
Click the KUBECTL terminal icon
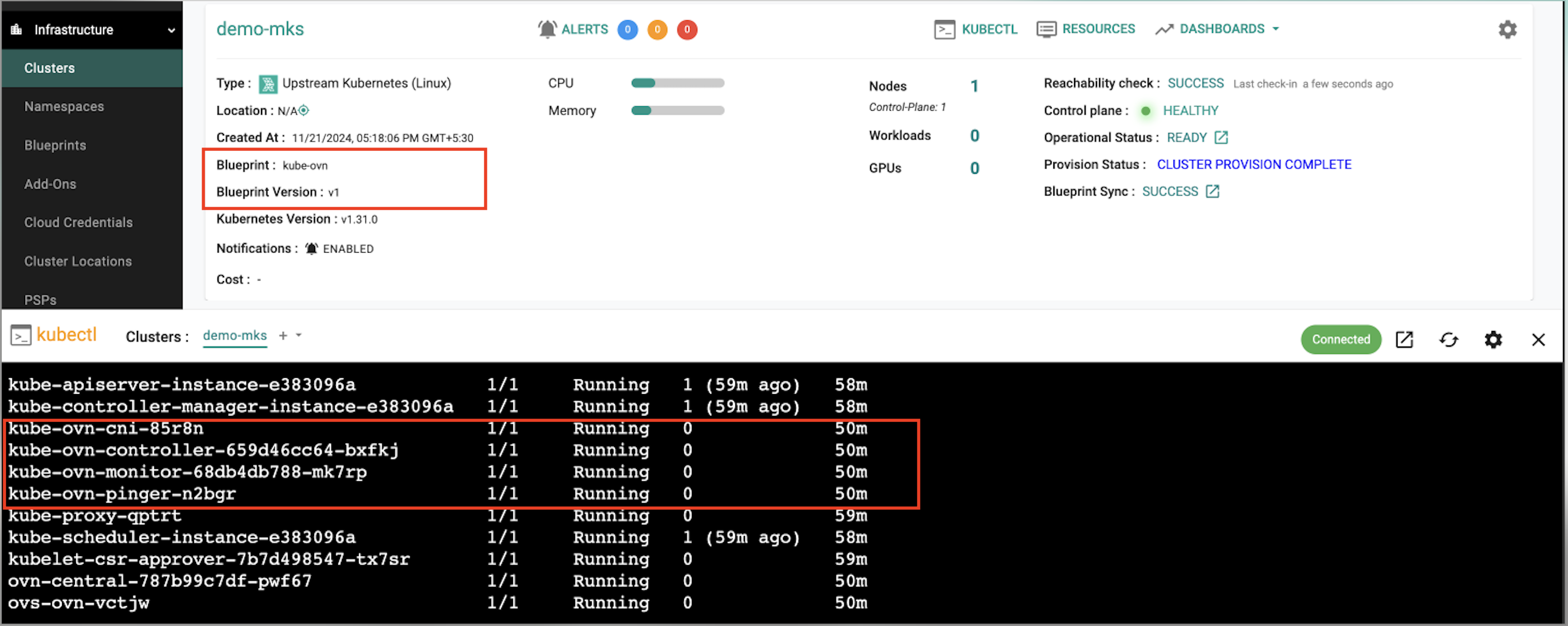point(944,29)
